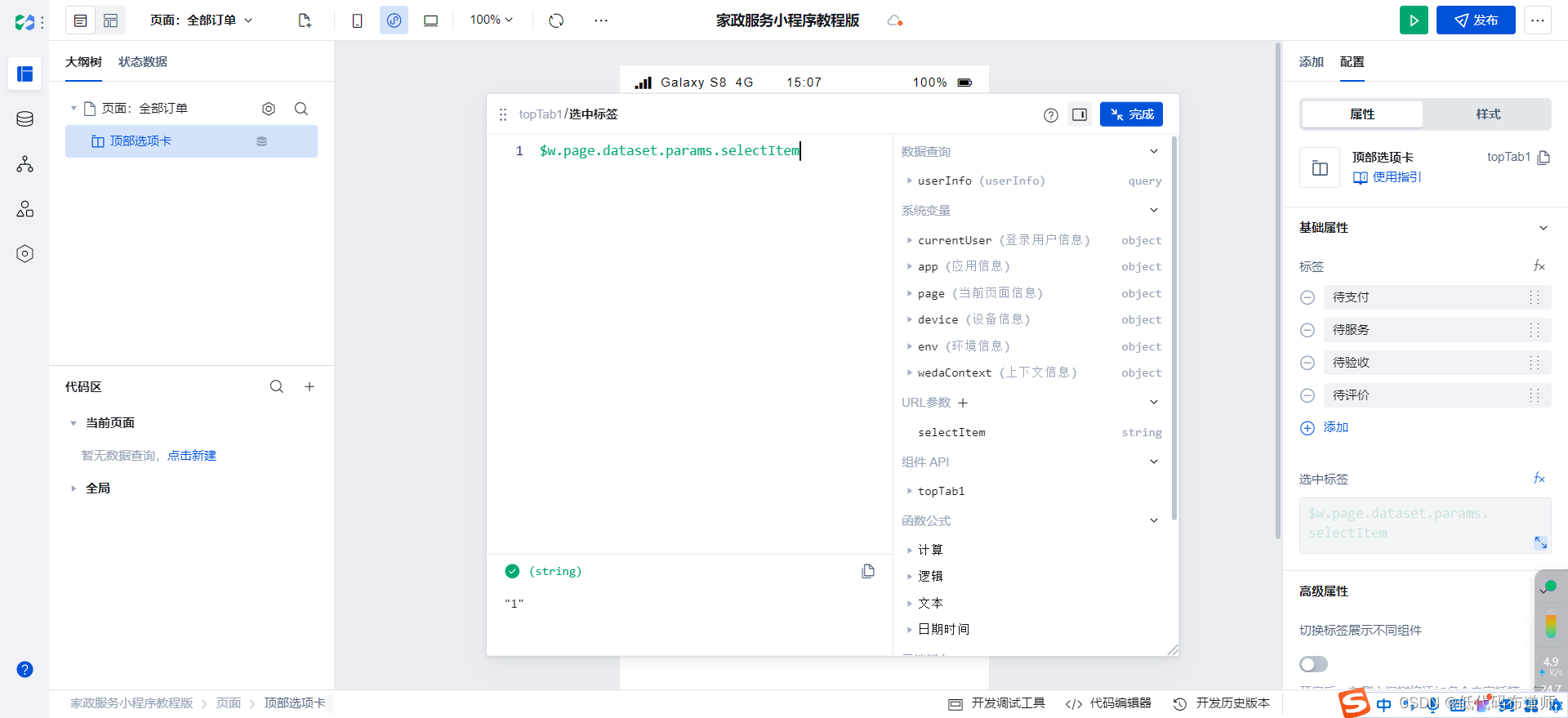Switch to the single-panel layout icon
This screenshot has width=1568, height=718.
(x=80, y=20)
